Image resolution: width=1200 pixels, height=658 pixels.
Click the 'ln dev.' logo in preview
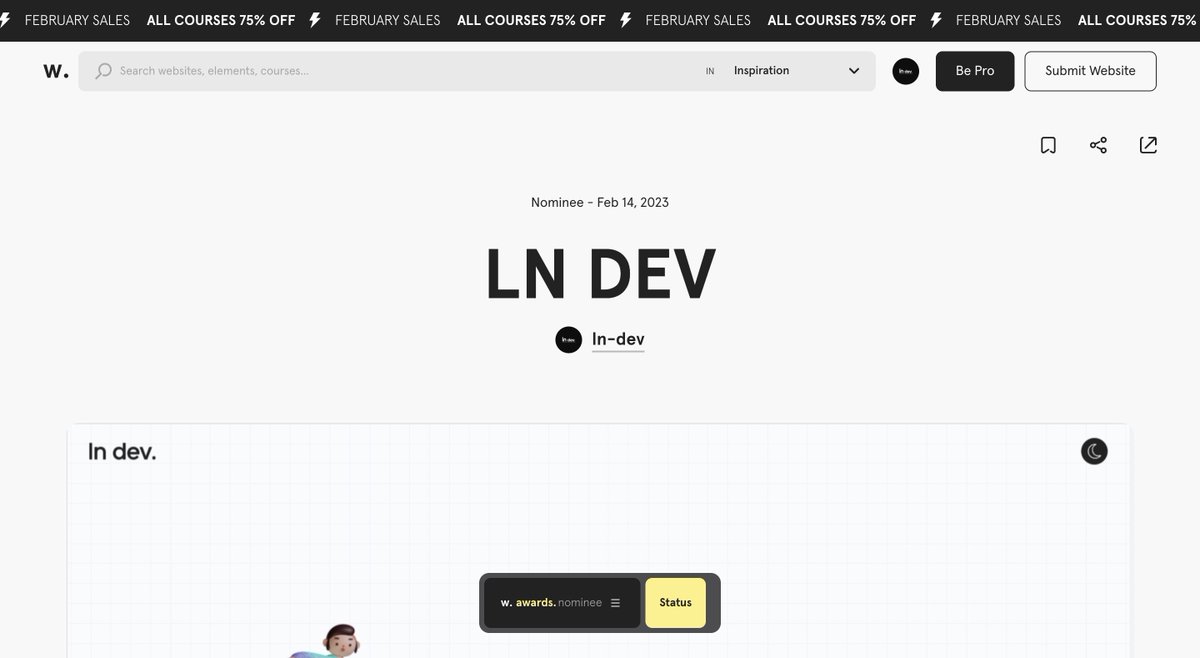[122, 451]
